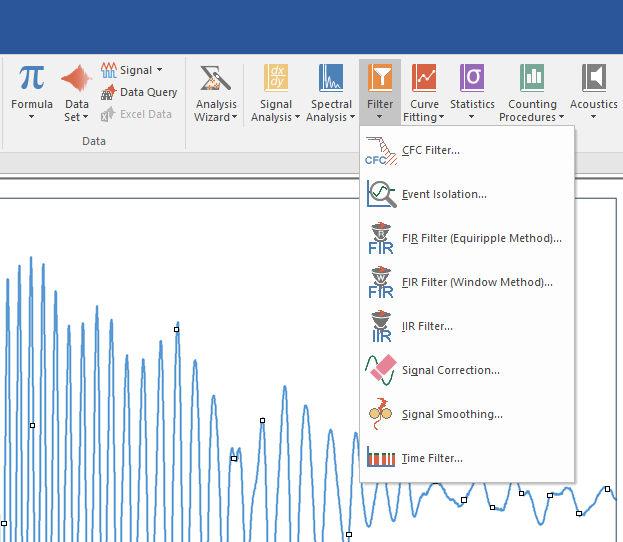This screenshot has width=623, height=542.
Task: Expand the Signal Analysis dropdown arrow
Action: pyautogui.click(x=297, y=117)
